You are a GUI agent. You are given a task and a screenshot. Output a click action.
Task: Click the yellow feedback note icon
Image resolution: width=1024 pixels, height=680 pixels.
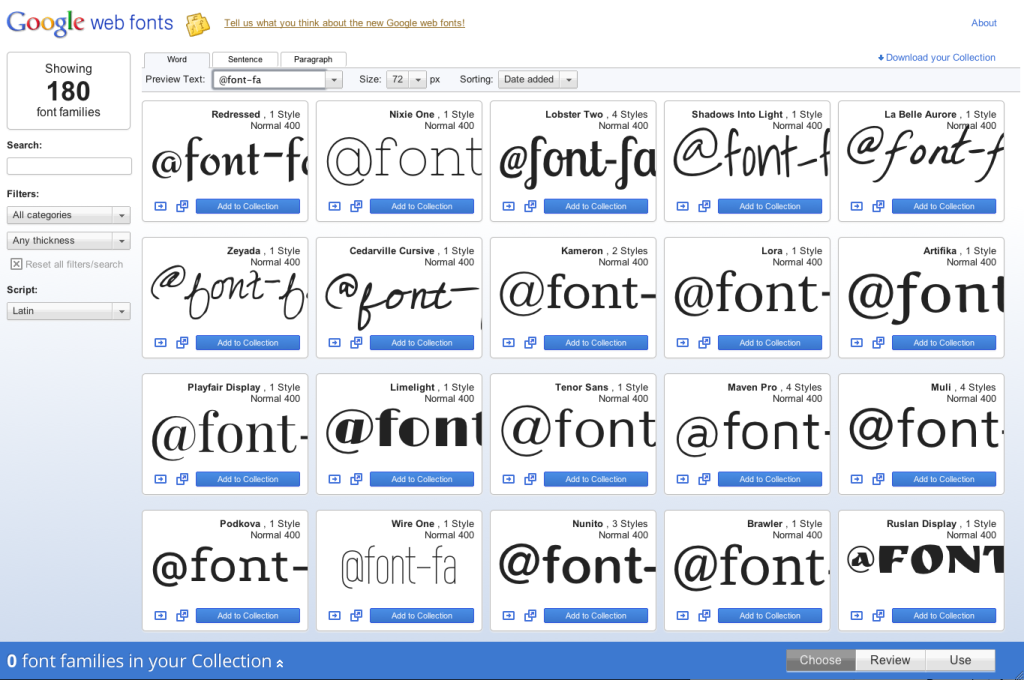click(198, 24)
